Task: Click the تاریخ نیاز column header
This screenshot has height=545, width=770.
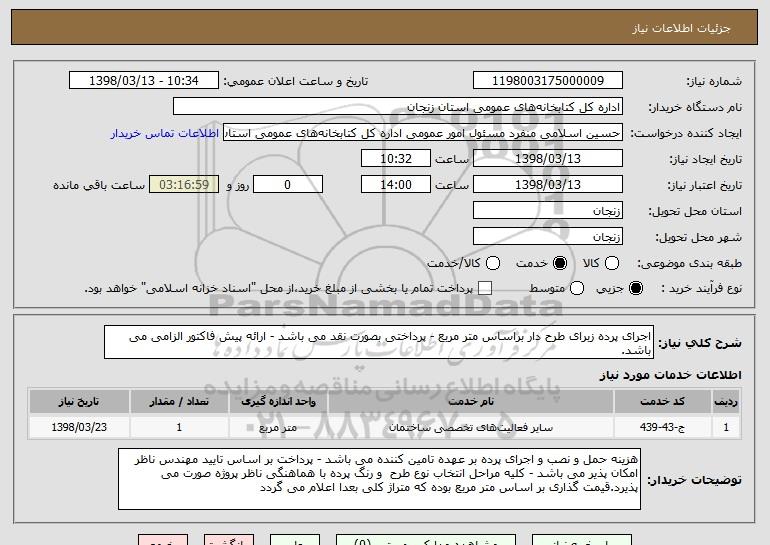Action: [x=79, y=402]
